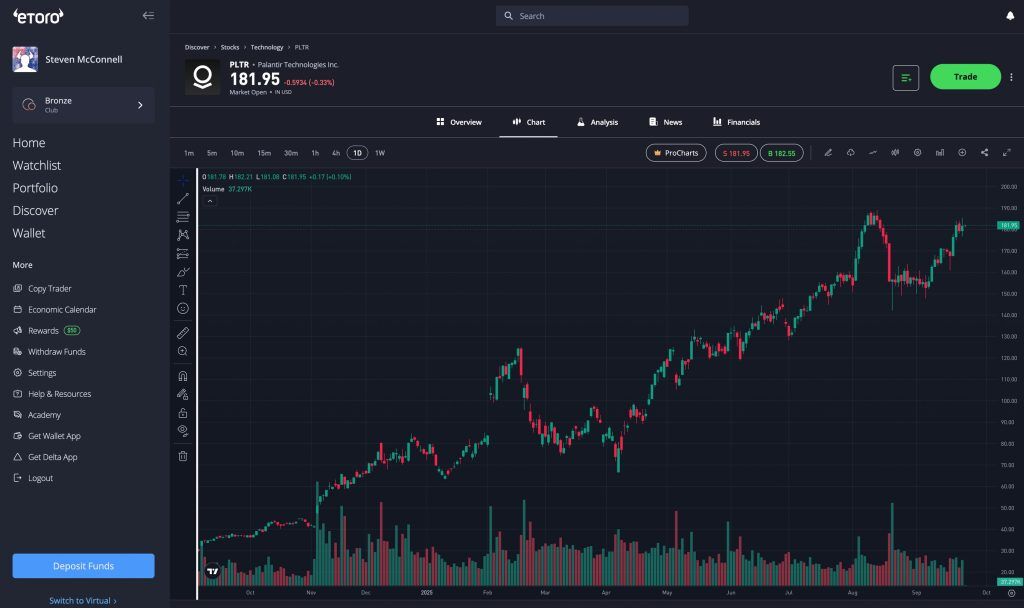This screenshot has height=608, width=1024.
Task: Open the News tab
Action: (665, 122)
